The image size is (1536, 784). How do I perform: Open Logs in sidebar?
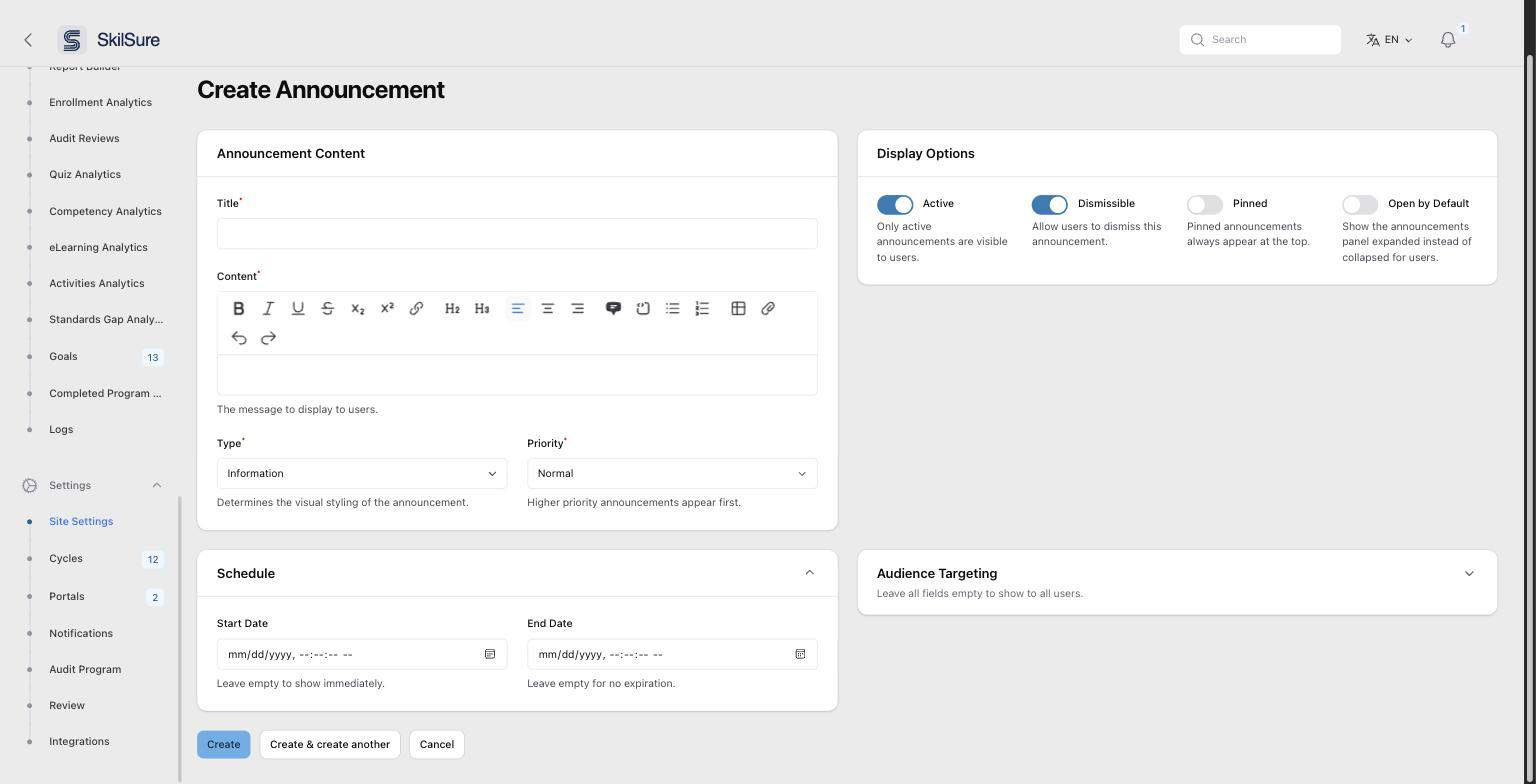(x=61, y=429)
